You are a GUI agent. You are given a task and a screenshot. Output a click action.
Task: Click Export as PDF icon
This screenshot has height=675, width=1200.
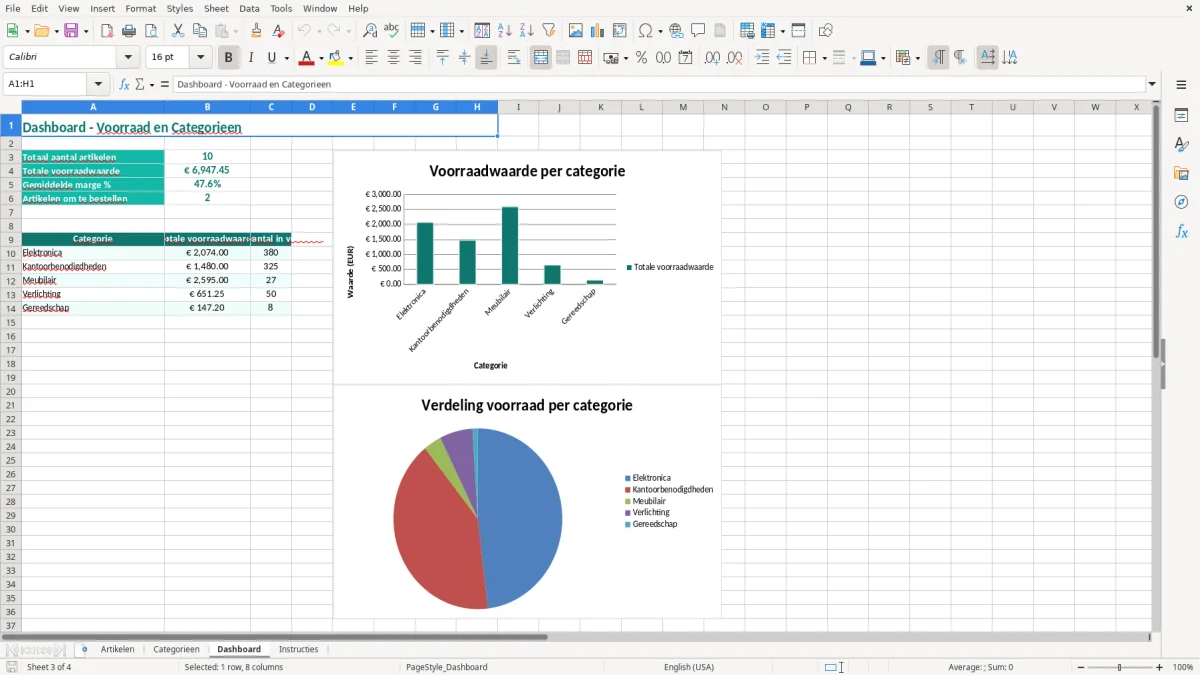pos(107,31)
